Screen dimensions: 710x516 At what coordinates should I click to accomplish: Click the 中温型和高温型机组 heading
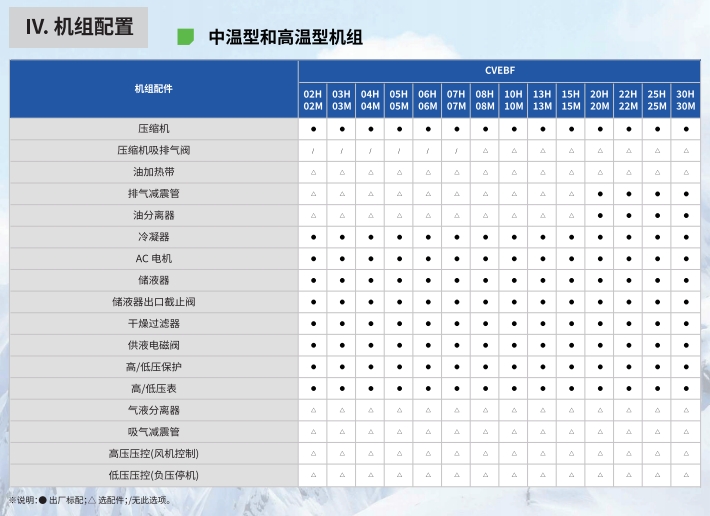coord(285,37)
